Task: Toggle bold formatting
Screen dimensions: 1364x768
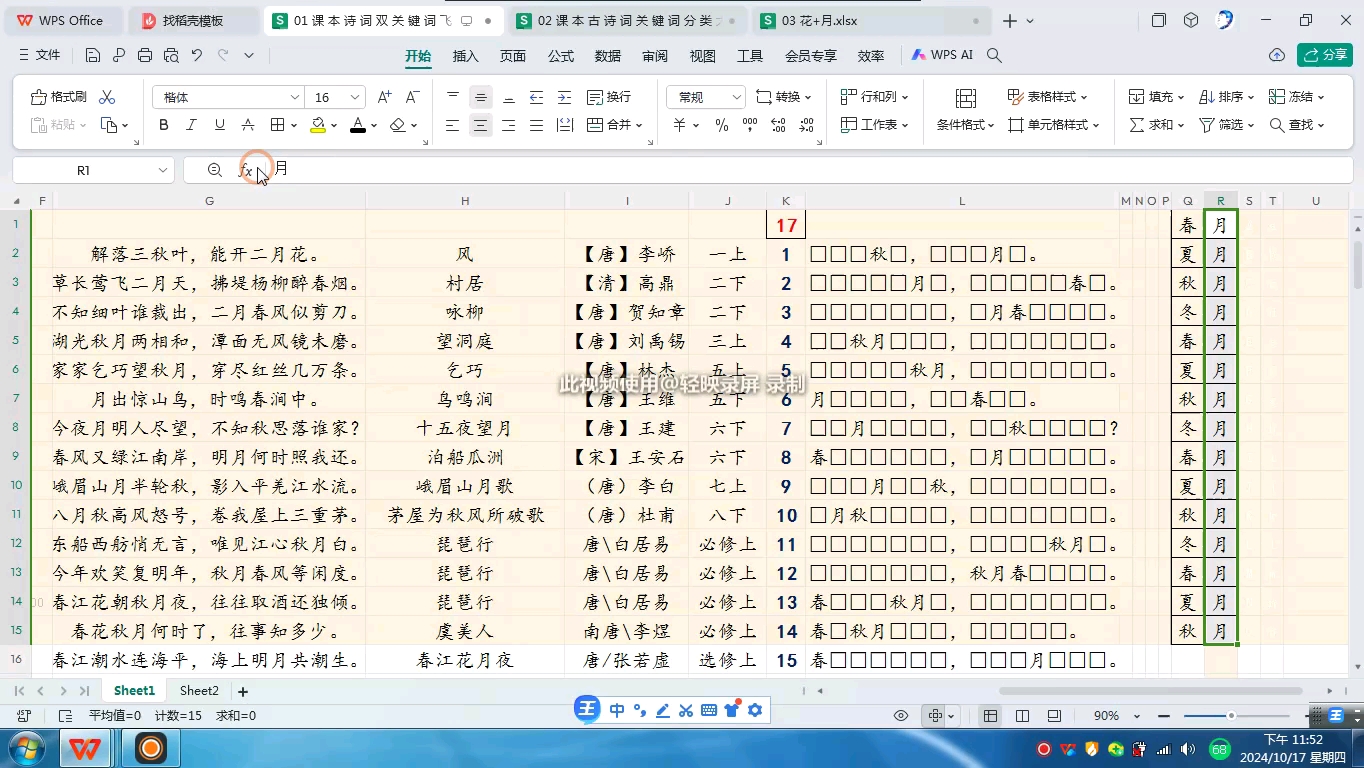Action: [x=164, y=125]
